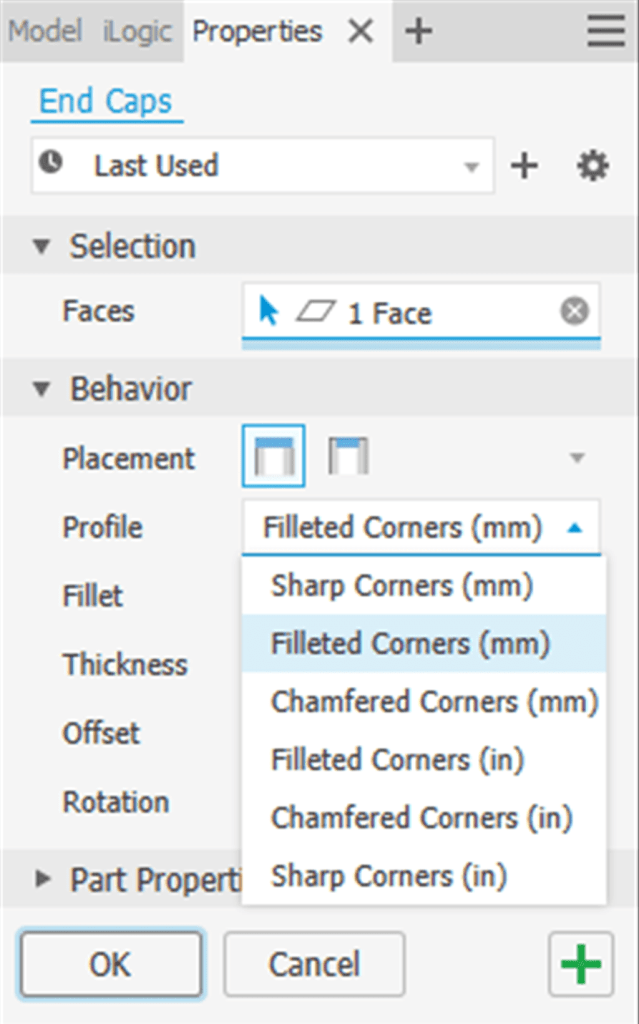Screen dimensions: 639x1024
Task: Cancel the End Caps dialog
Action: (313, 963)
